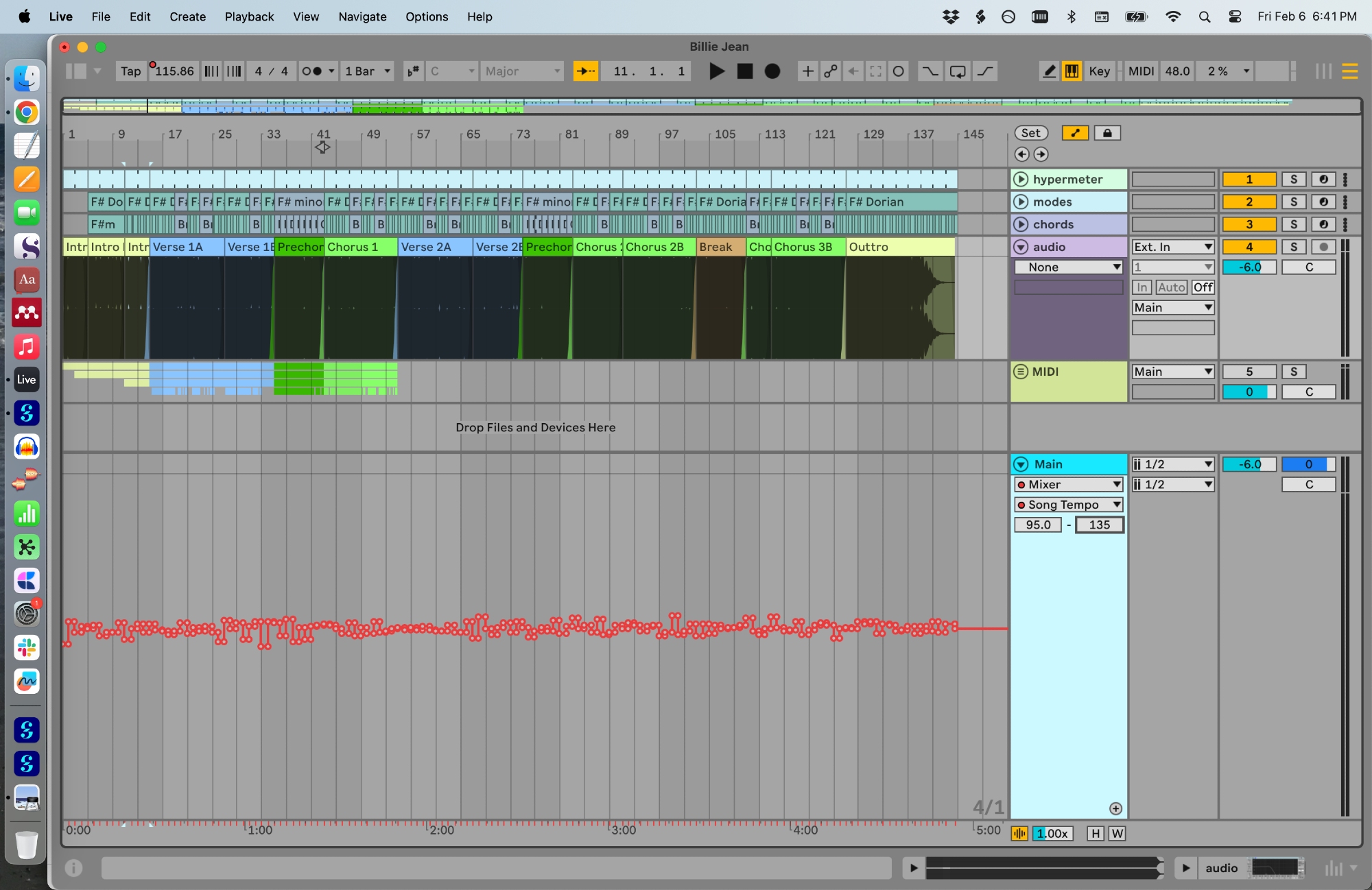Solo the hypermeter track
This screenshot has height=890, width=1372.
pos(1294,180)
